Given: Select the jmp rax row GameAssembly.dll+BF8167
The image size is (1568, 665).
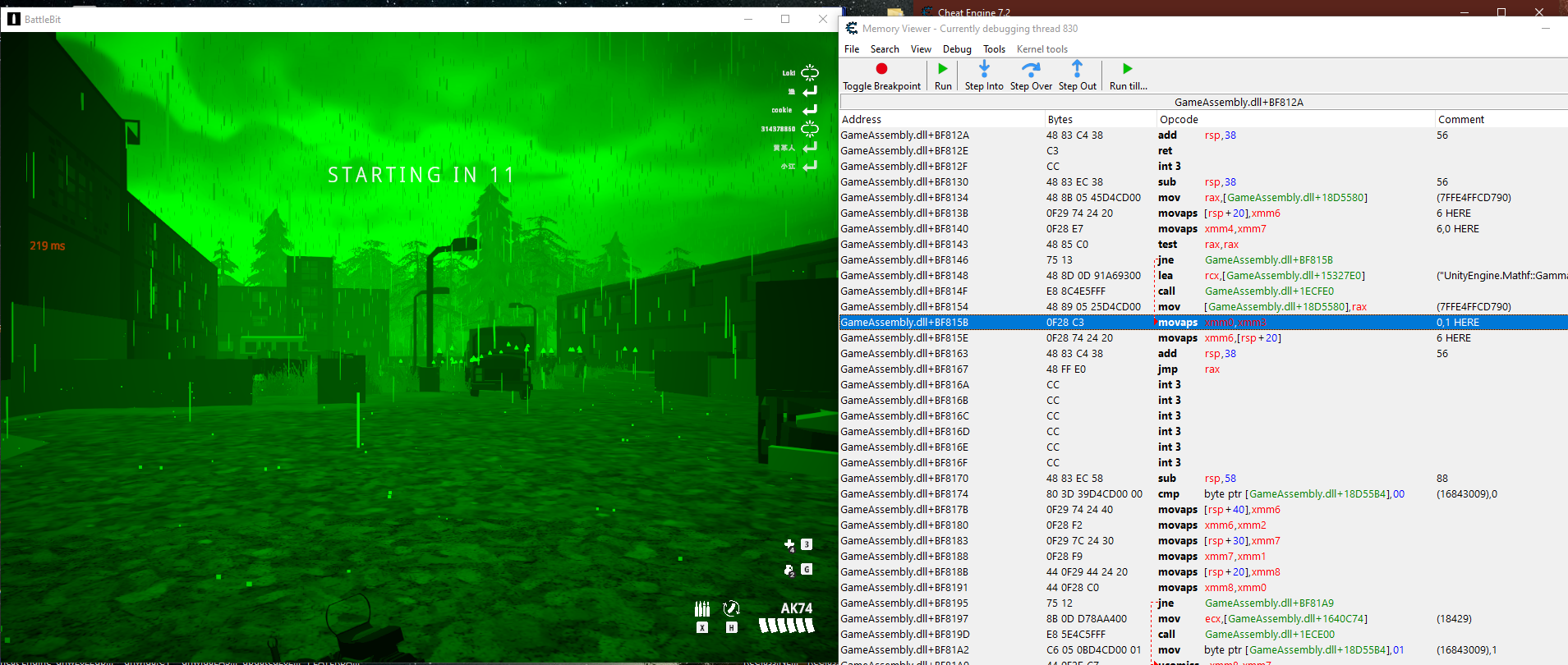Looking at the screenshot, I should click(x=1203, y=369).
